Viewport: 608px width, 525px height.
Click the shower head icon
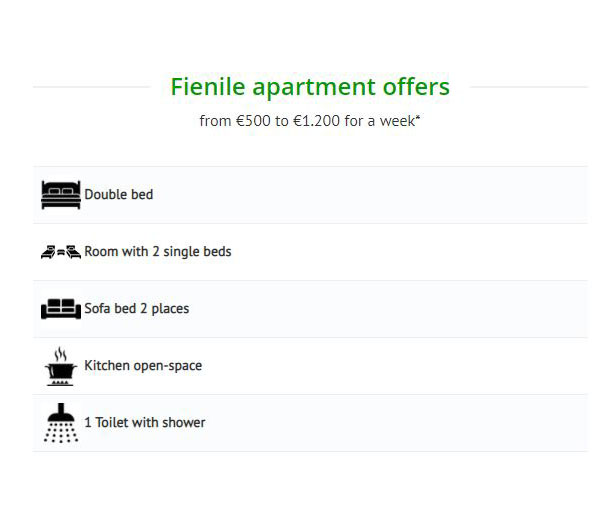point(61,423)
